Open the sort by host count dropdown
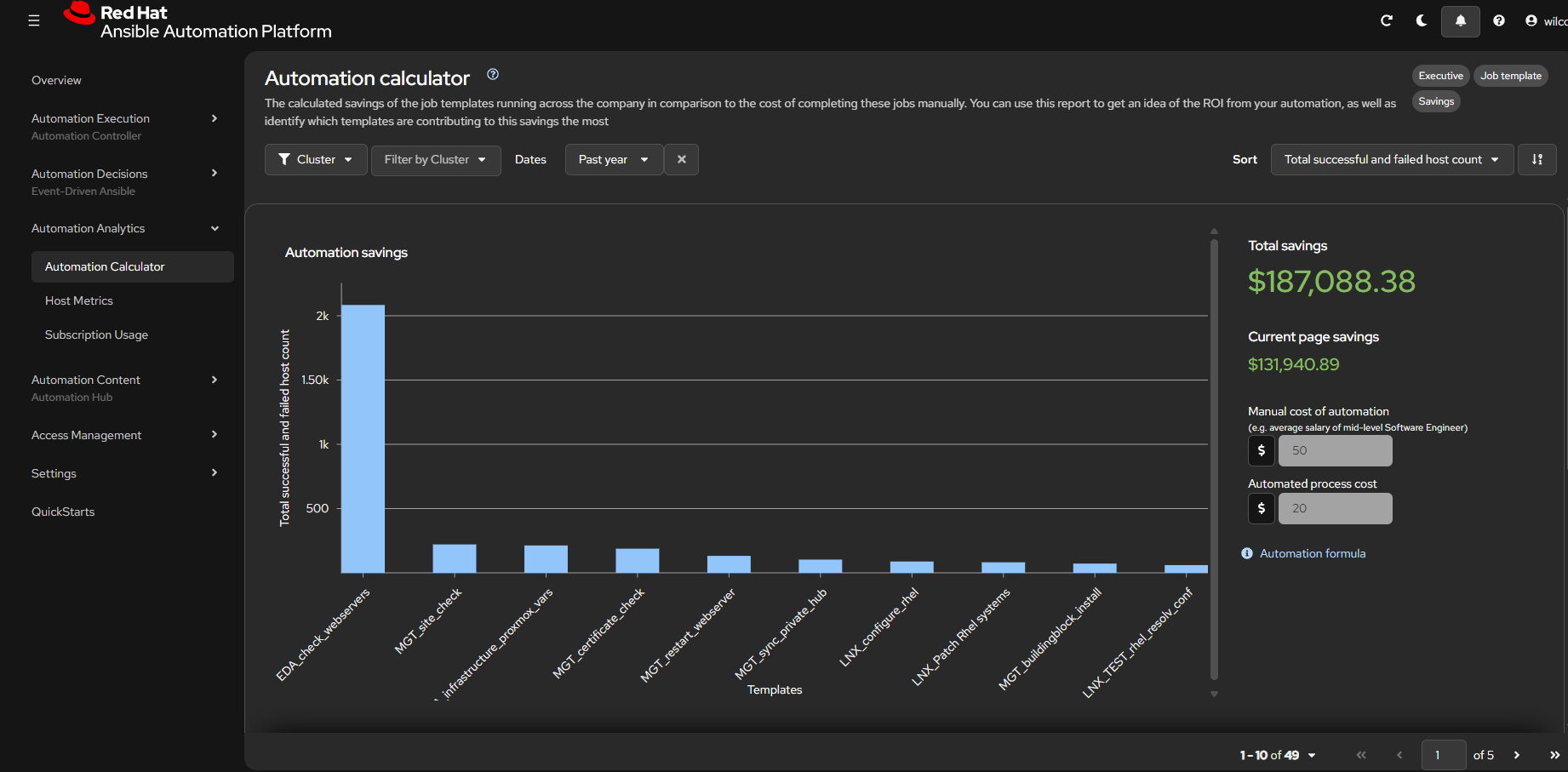1568x772 pixels. (x=1392, y=159)
